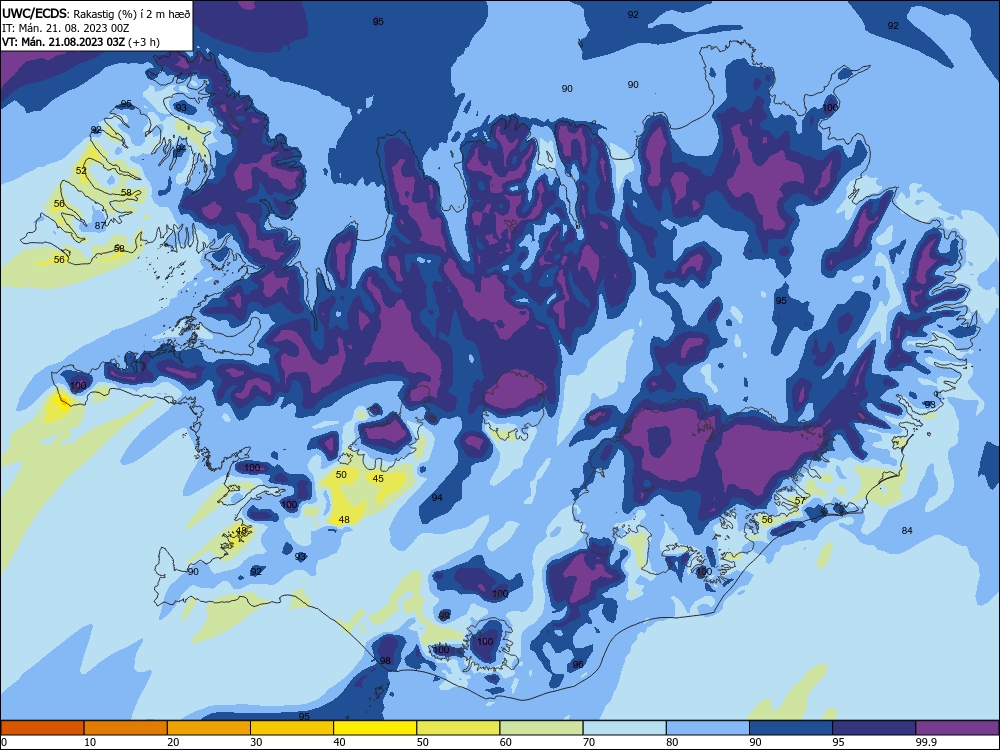Image resolution: width=1000 pixels, height=750 pixels.
Task: Click the '84' humidity value off the southeast coast
Action: pyautogui.click(x=907, y=530)
